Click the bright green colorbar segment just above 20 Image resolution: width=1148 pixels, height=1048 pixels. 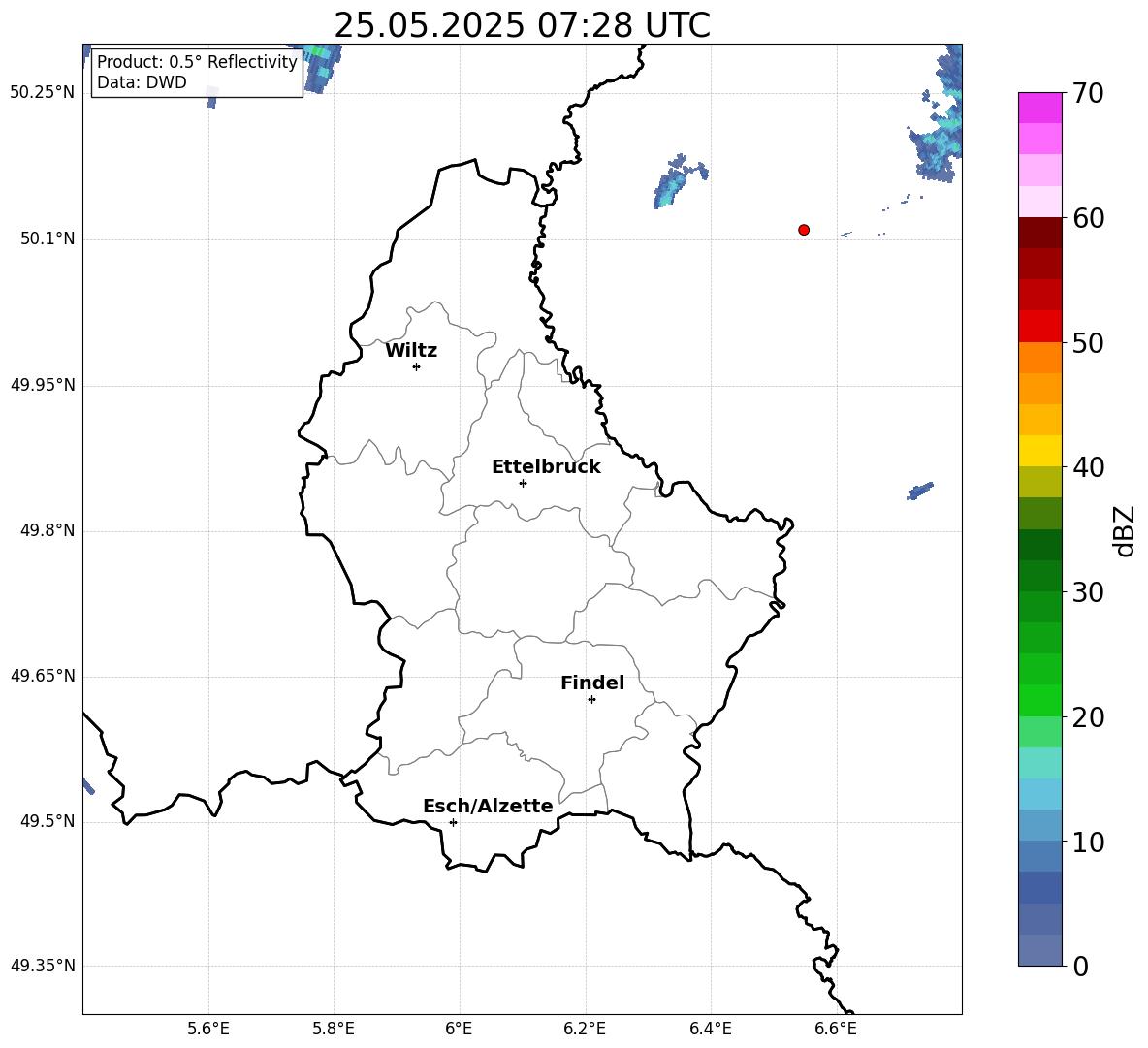click(1040, 700)
